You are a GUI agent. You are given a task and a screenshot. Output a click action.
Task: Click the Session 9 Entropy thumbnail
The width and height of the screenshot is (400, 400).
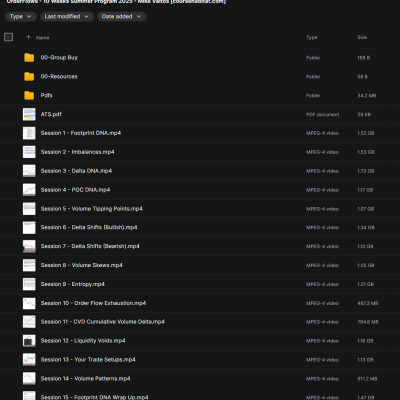point(29,284)
